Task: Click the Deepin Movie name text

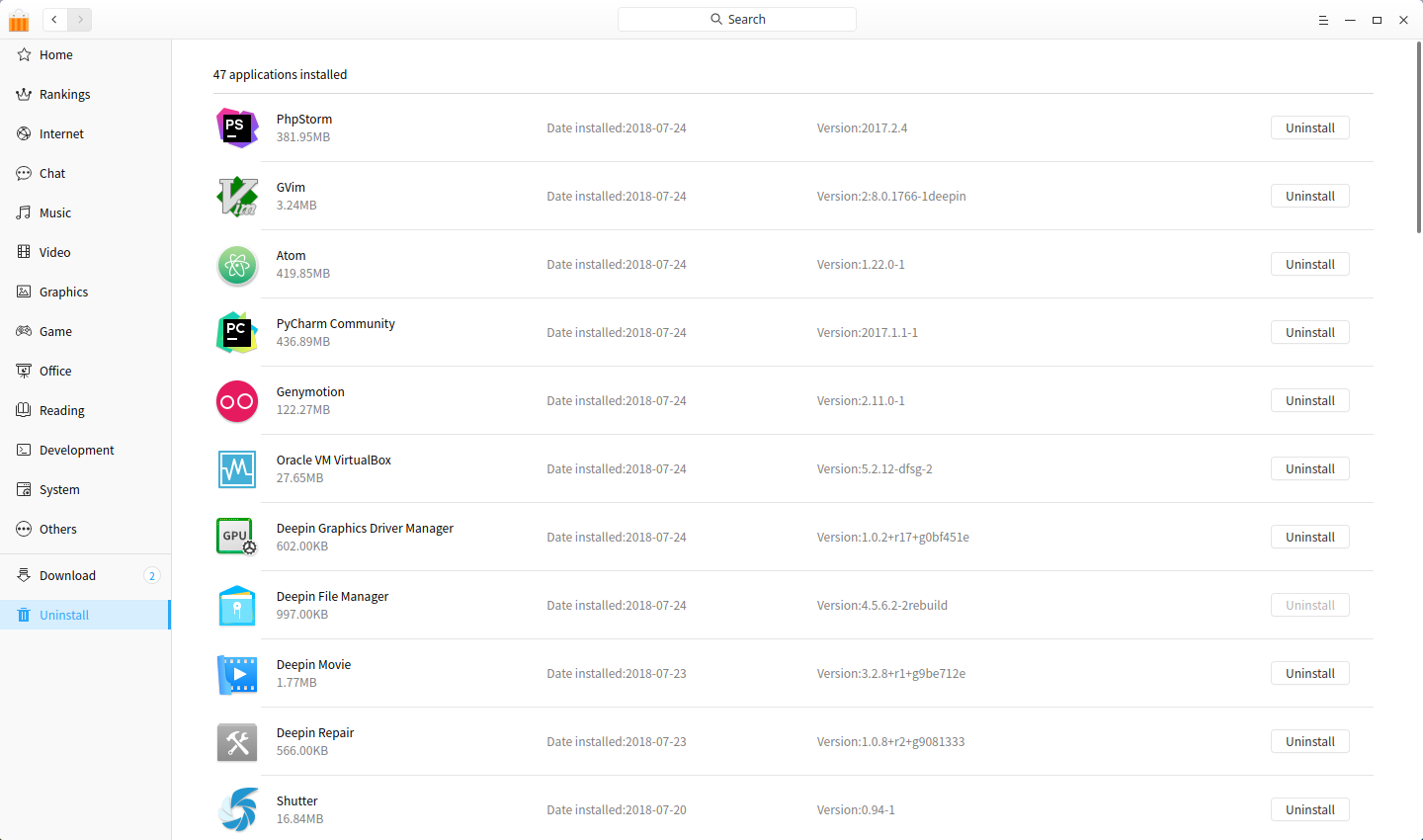Action: click(x=313, y=665)
